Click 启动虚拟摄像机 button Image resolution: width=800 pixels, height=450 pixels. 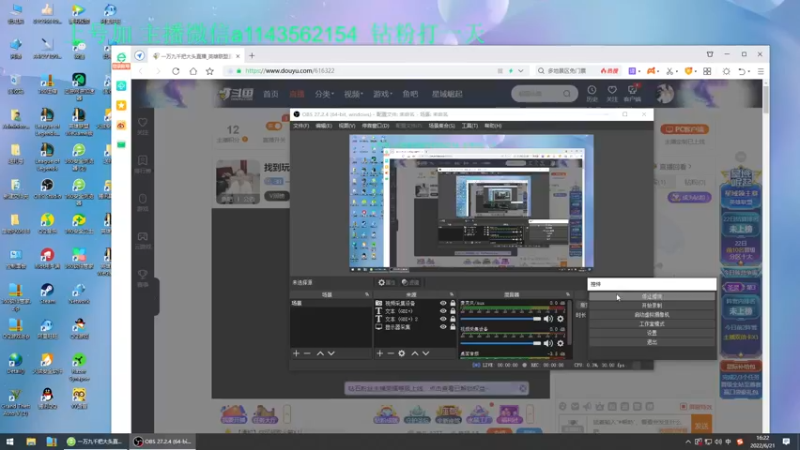tap(652, 315)
